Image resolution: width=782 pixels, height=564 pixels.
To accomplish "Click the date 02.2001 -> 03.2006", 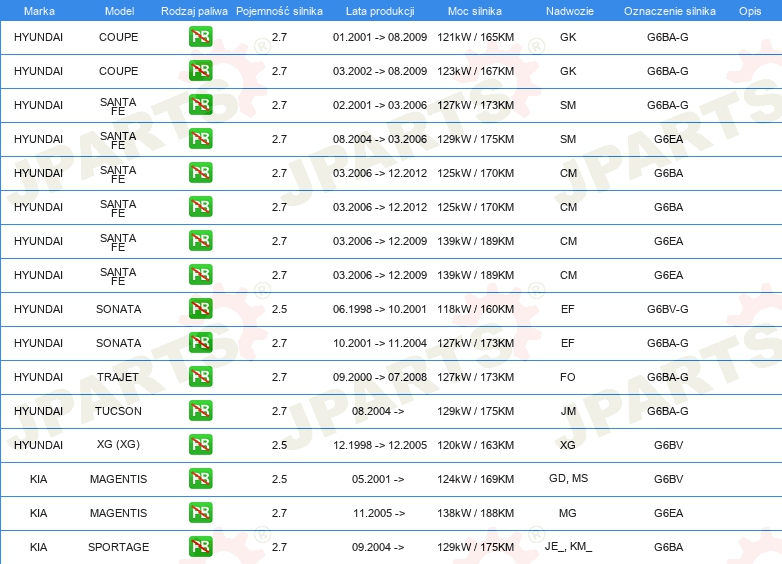I will [380, 105].
